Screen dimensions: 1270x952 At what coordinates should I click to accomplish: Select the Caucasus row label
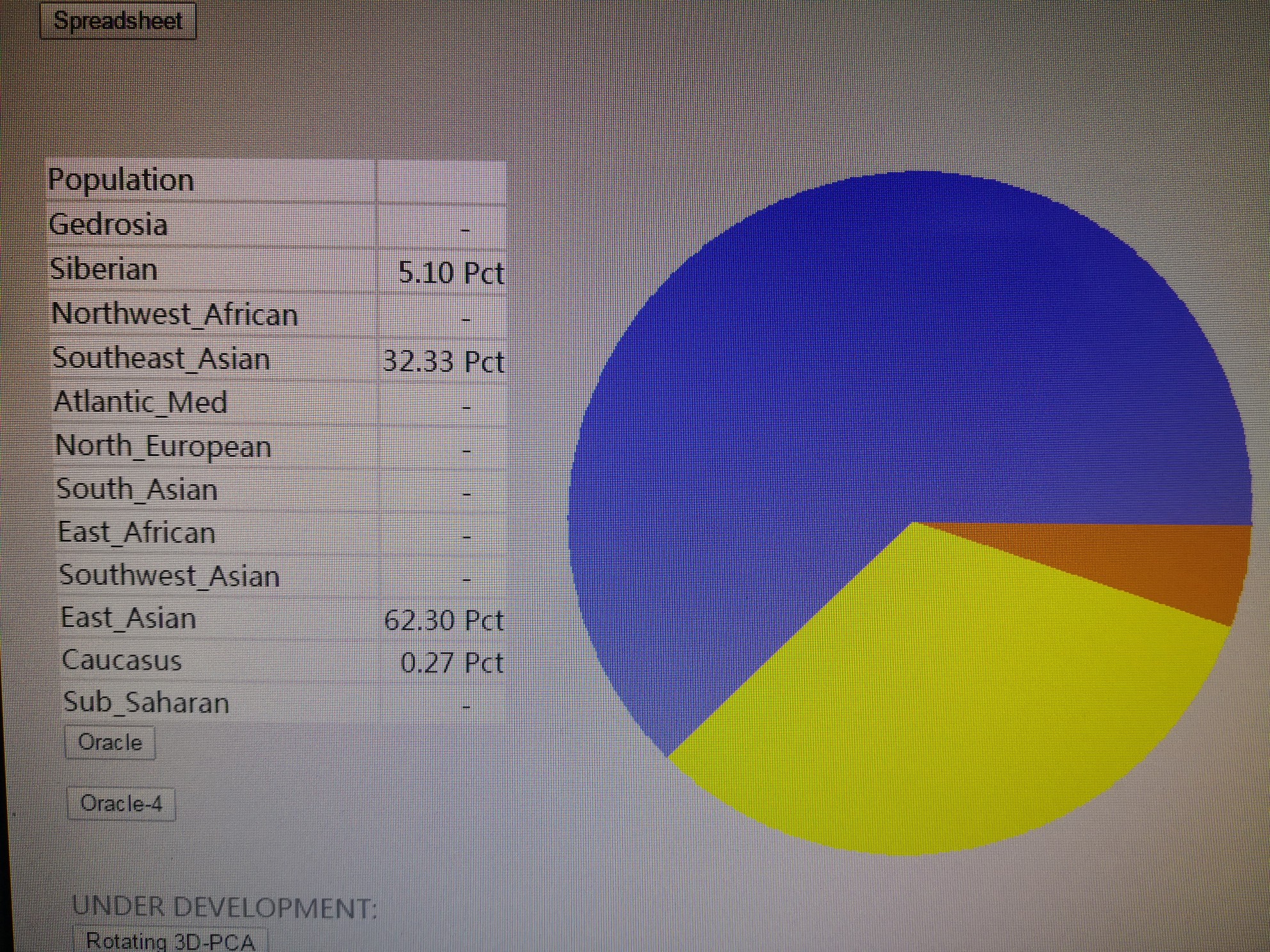point(122,660)
